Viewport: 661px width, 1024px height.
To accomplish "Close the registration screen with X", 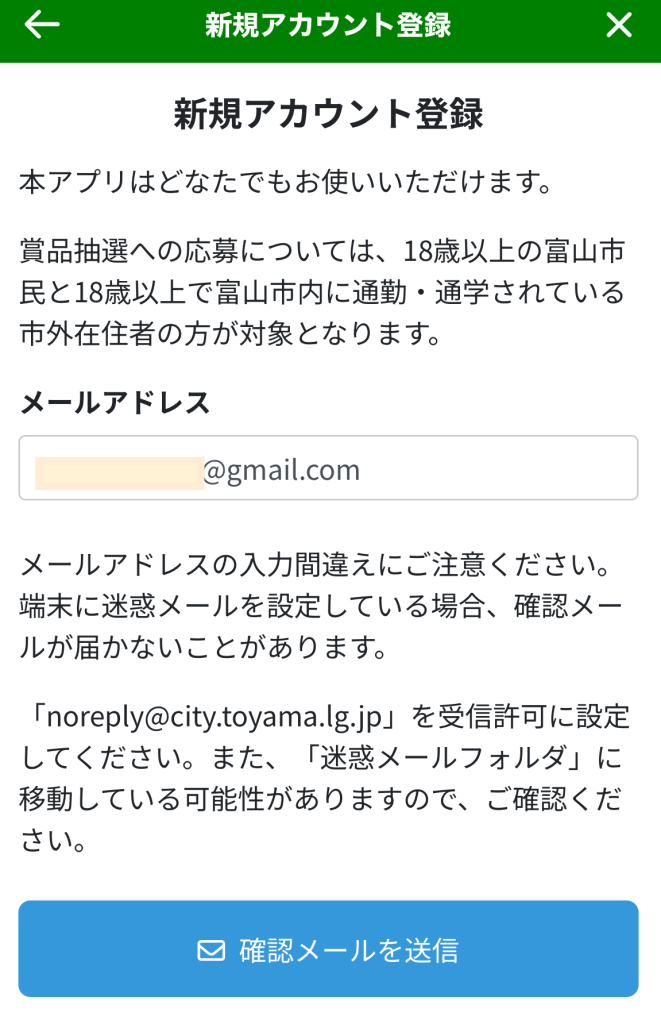I will [619, 26].
